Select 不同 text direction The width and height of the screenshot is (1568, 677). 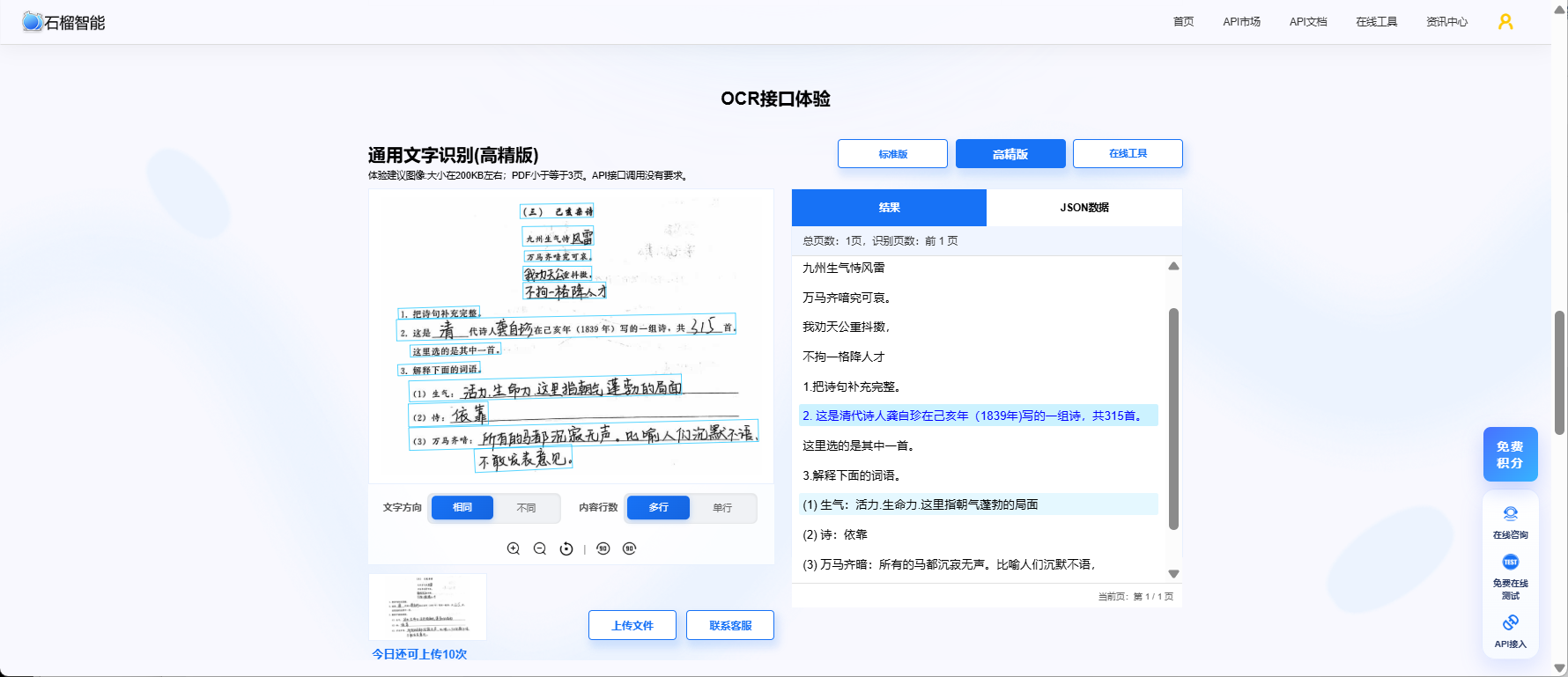[527, 508]
